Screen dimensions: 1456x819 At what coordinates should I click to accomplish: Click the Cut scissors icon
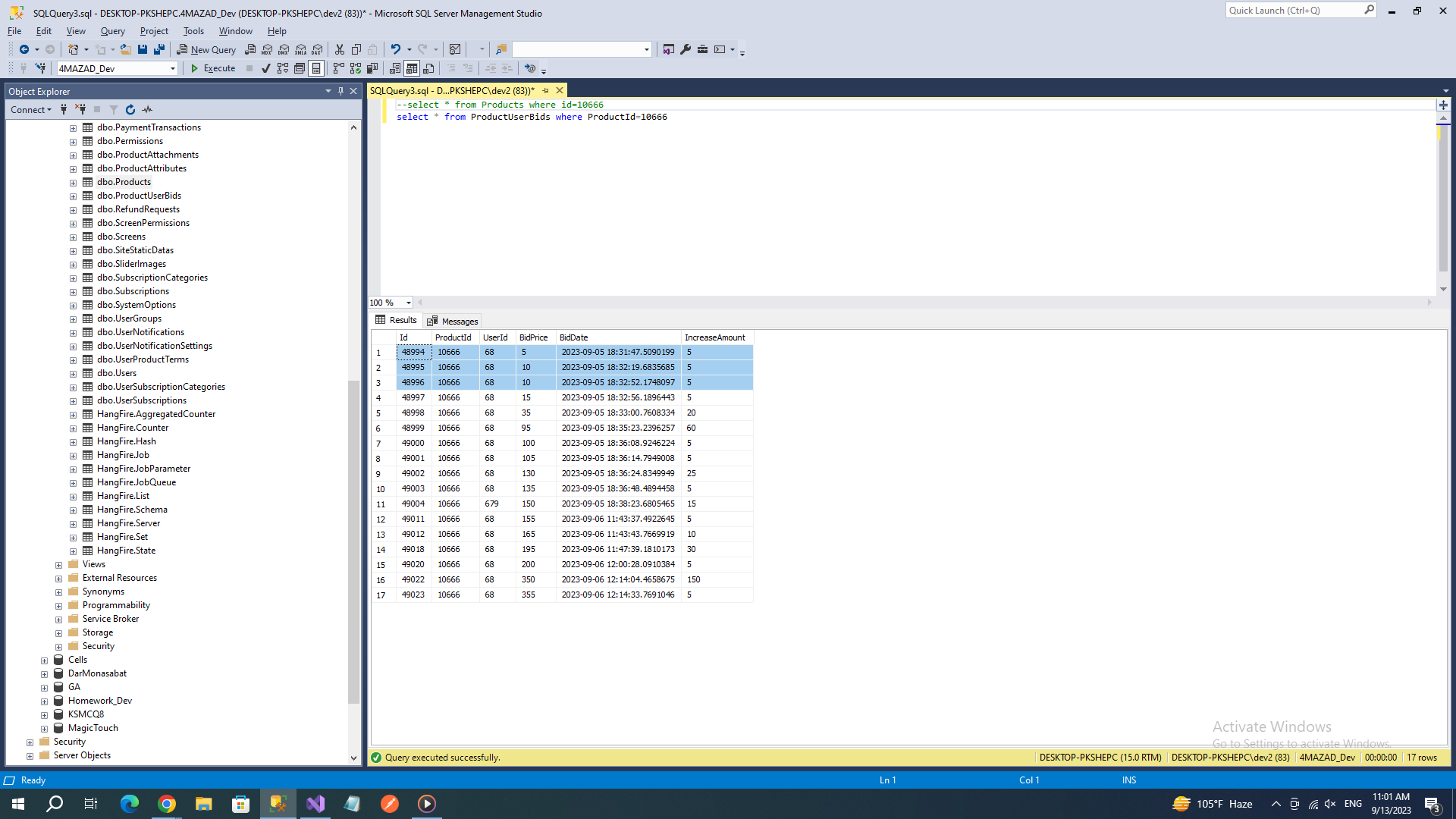(340, 49)
